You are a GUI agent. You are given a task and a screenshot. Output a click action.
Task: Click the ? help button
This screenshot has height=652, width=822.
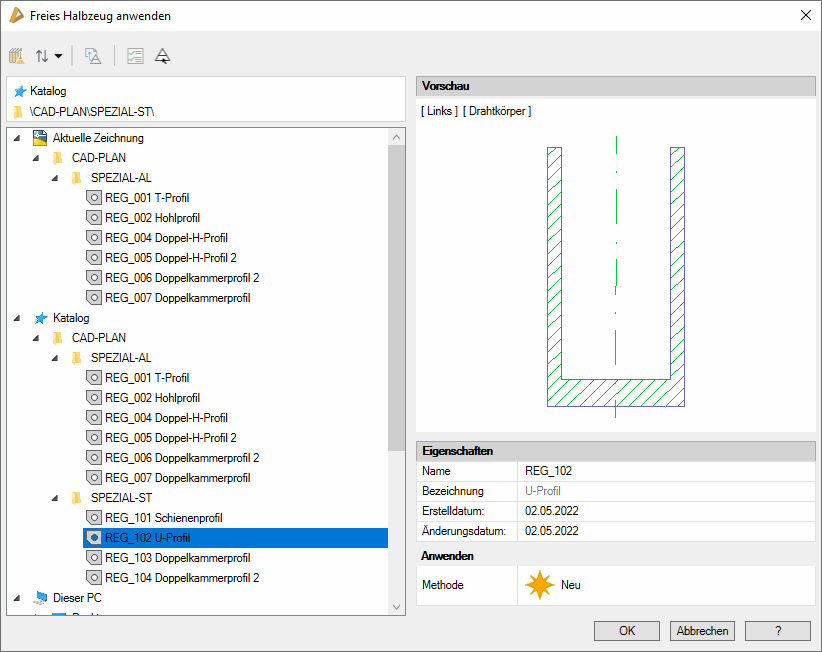click(x=777, y=631)
